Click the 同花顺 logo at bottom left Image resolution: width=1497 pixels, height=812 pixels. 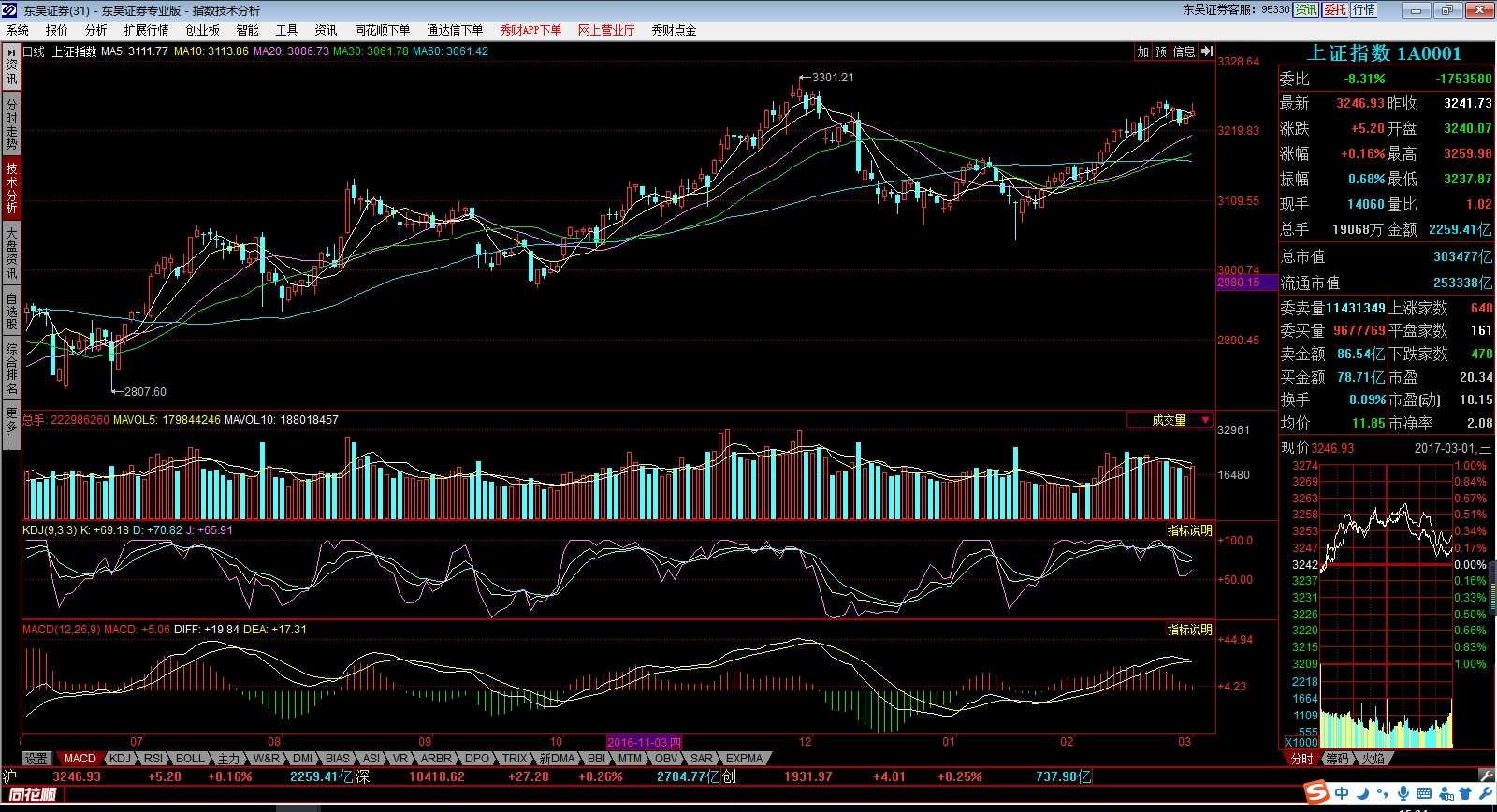[x=33, y=794]
